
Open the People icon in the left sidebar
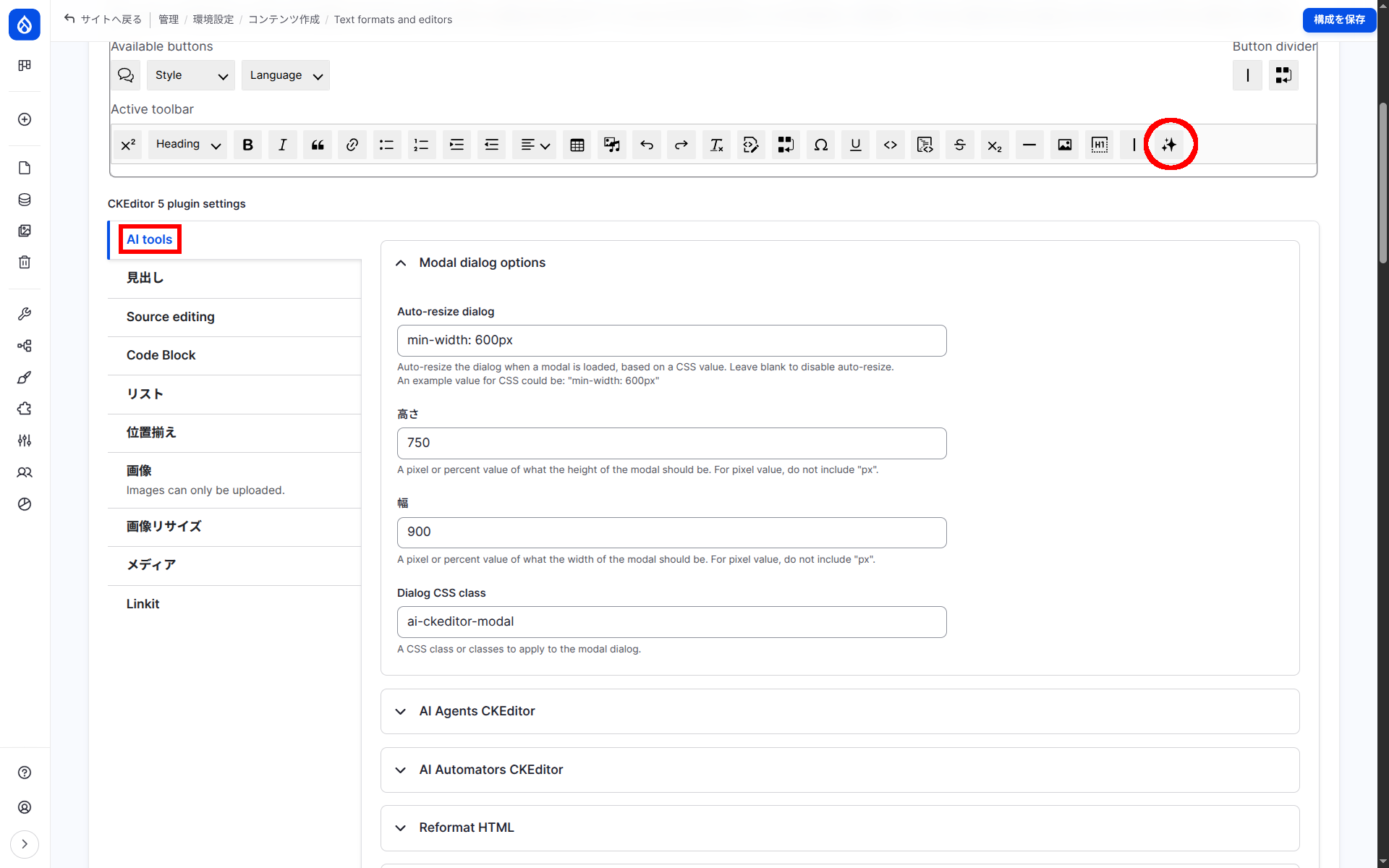tap(24, 472)
